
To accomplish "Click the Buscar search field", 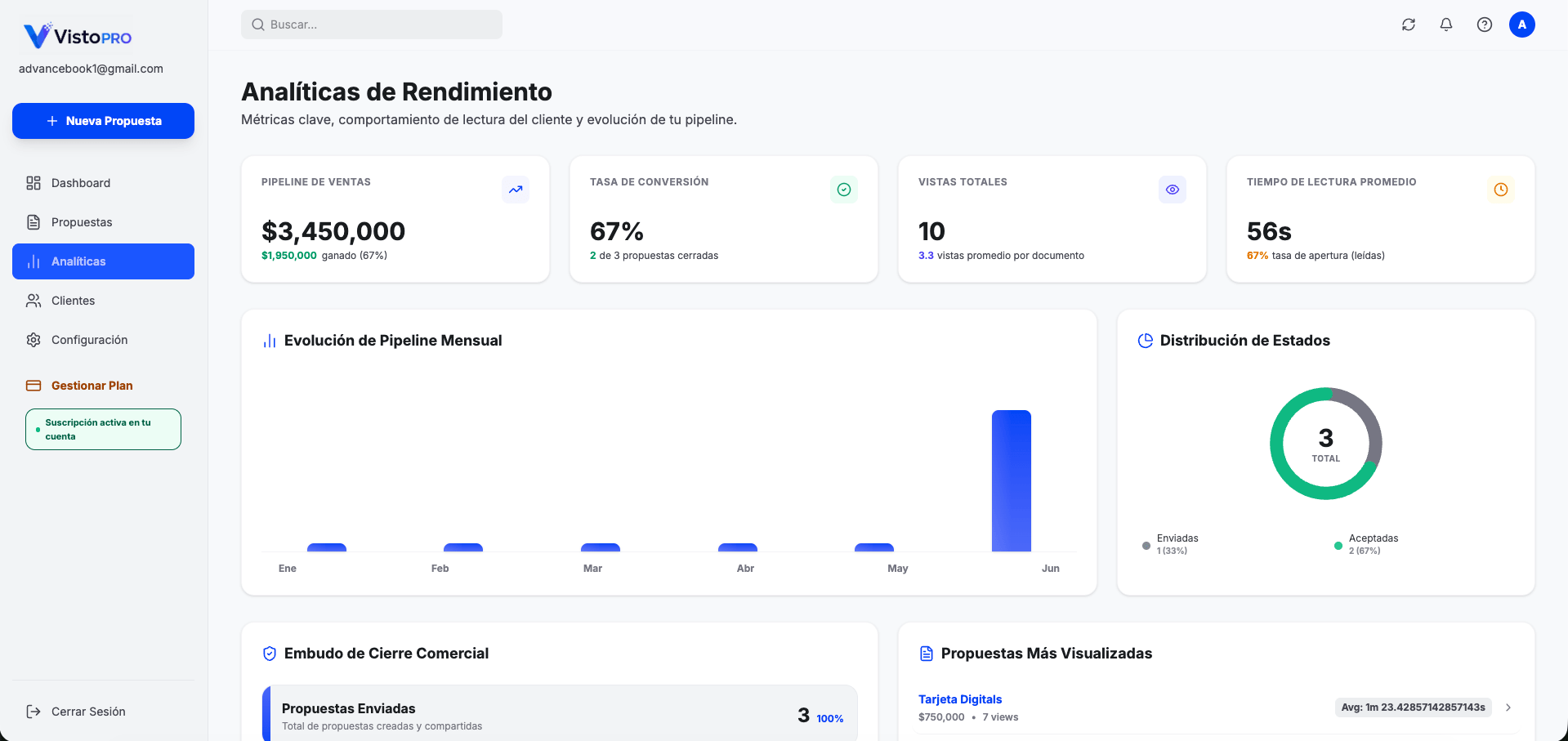I will click(372, 25).
